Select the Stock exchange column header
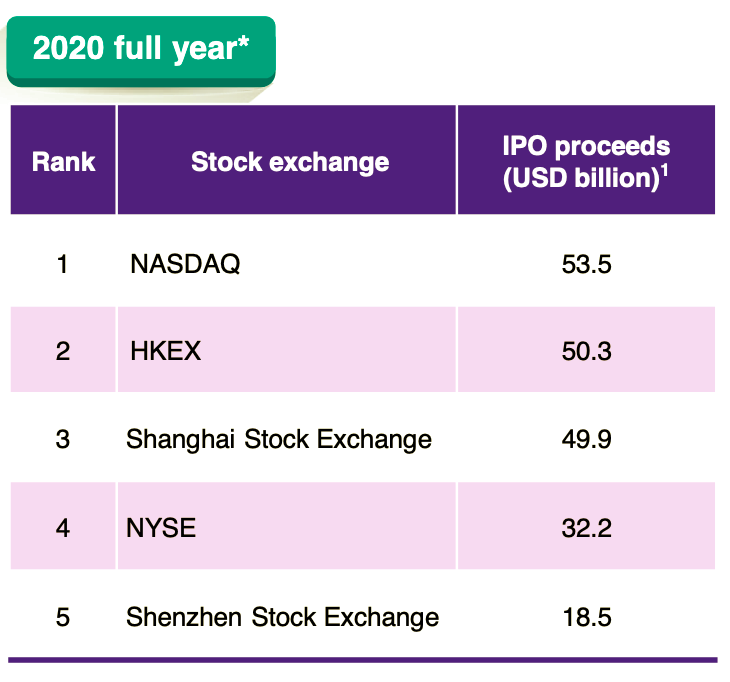 tap(287, 160)
